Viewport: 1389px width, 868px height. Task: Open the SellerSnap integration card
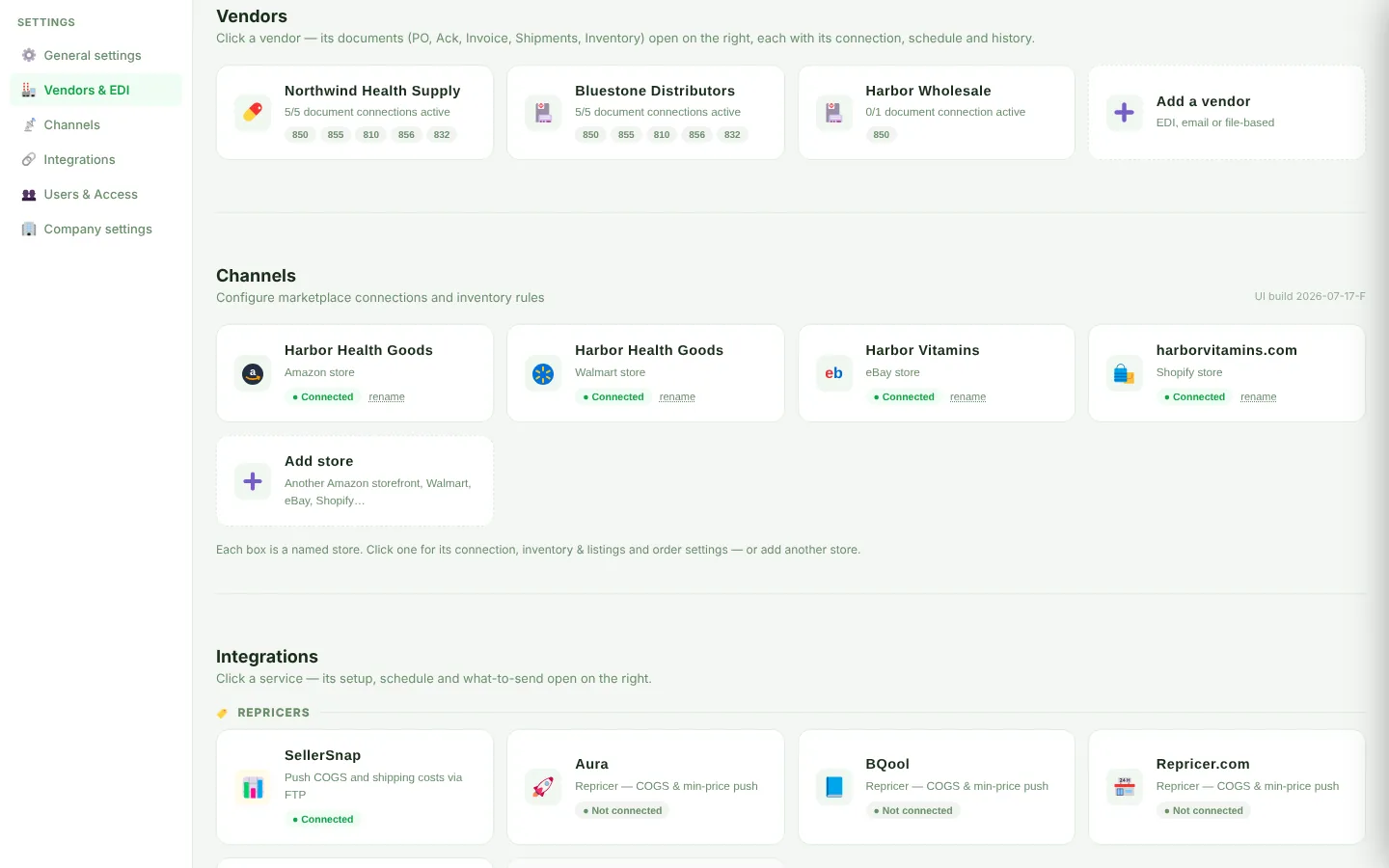pos(355,787)
